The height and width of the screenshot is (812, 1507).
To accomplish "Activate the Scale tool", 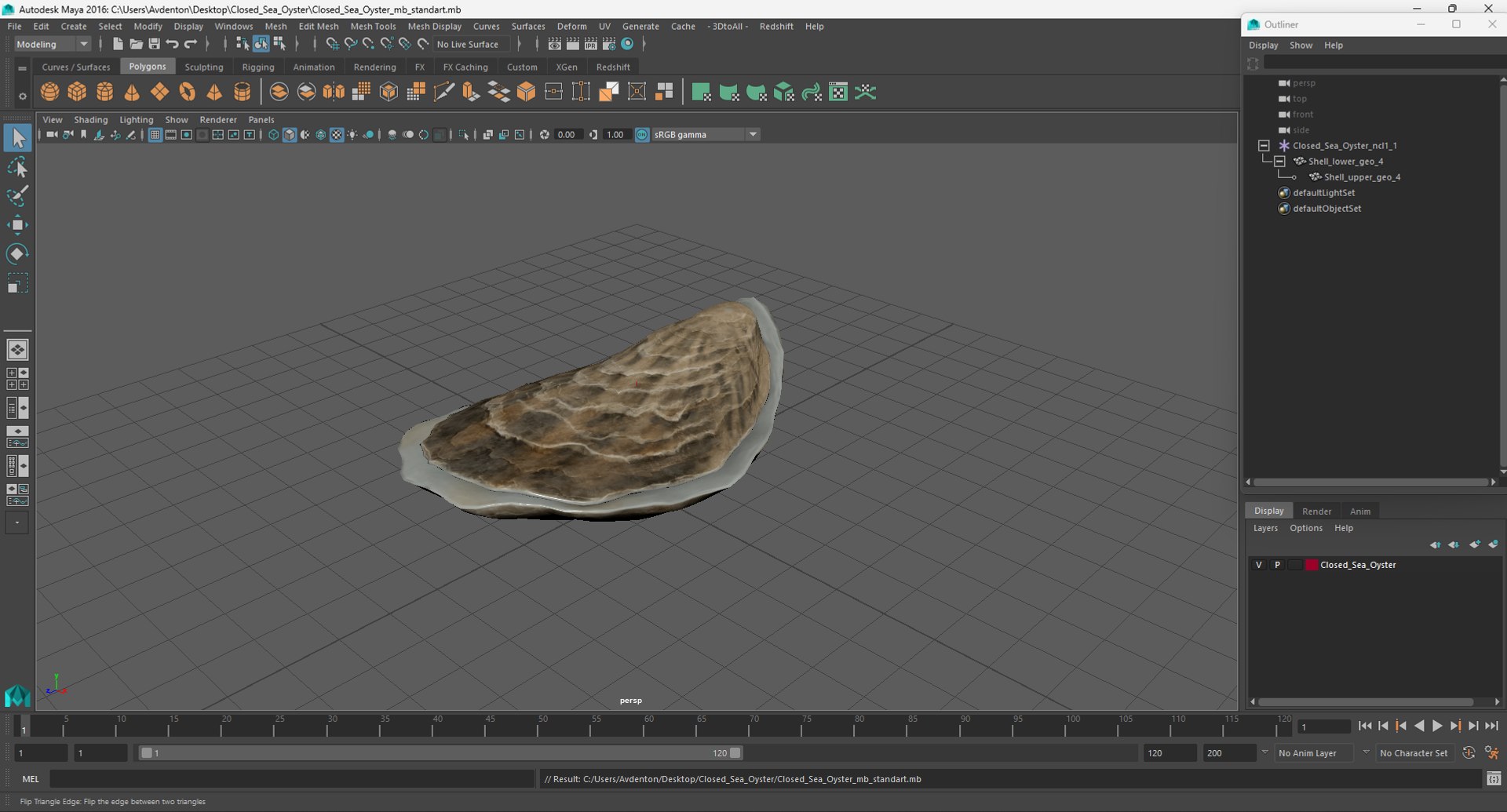I will click(x=17, y=282).
